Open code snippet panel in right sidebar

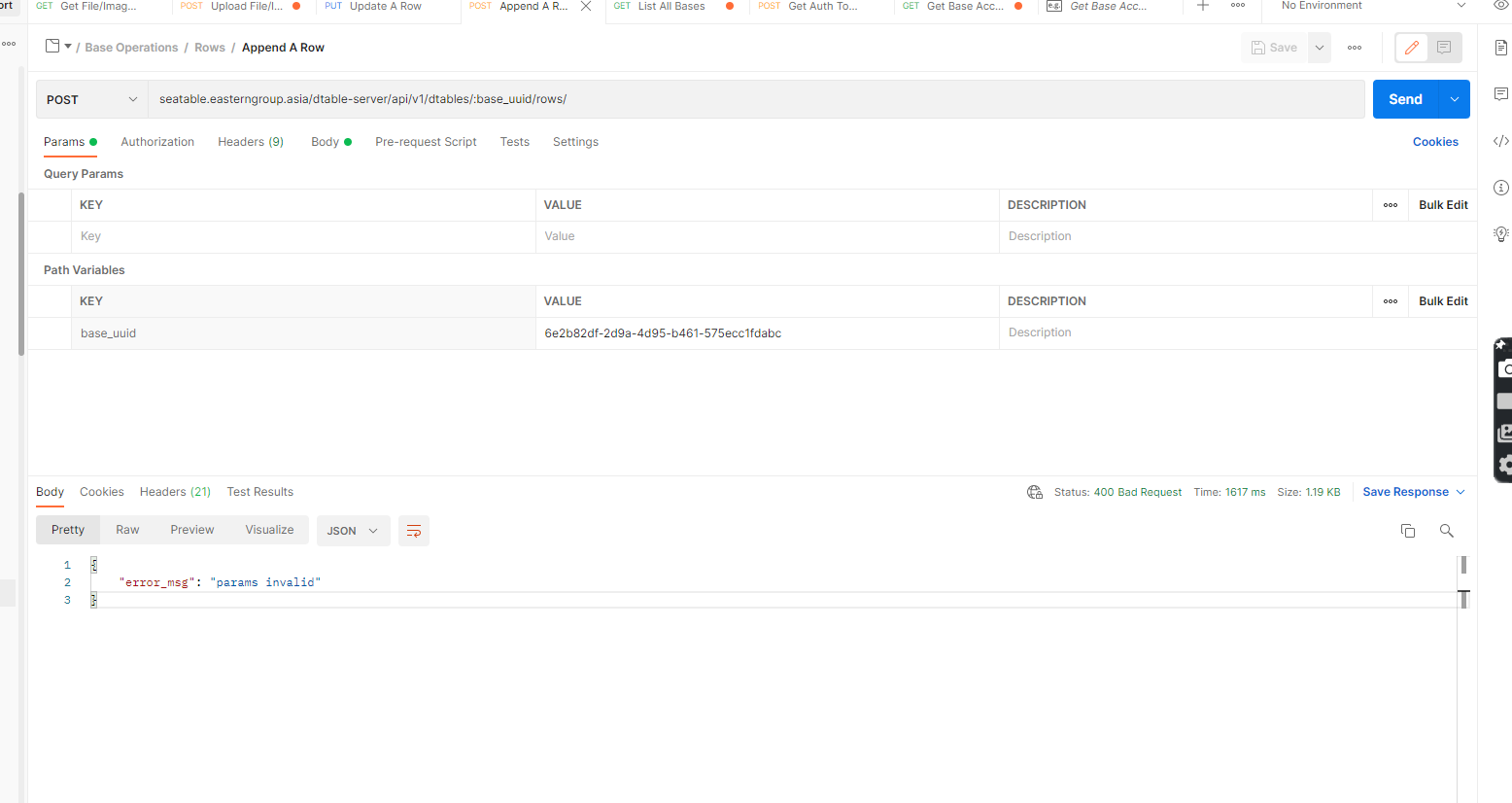click(x=1500, y=141)
